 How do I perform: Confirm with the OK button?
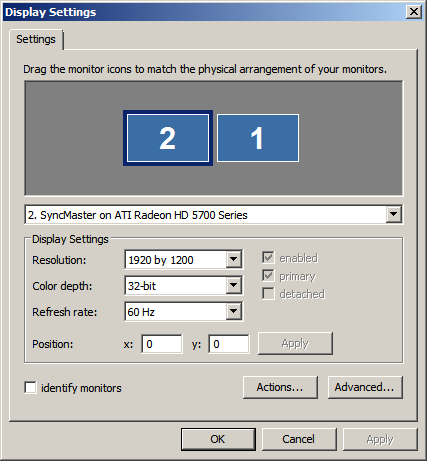pos(218,439)
